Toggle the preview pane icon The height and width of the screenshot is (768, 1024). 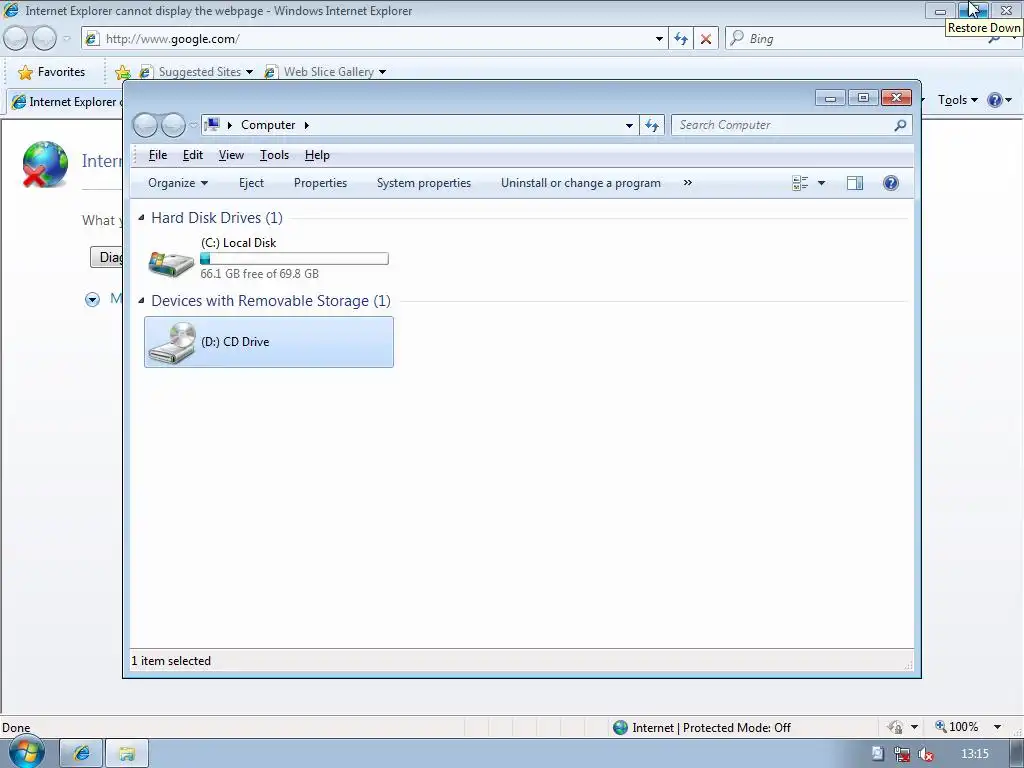[x=855, y=184]
